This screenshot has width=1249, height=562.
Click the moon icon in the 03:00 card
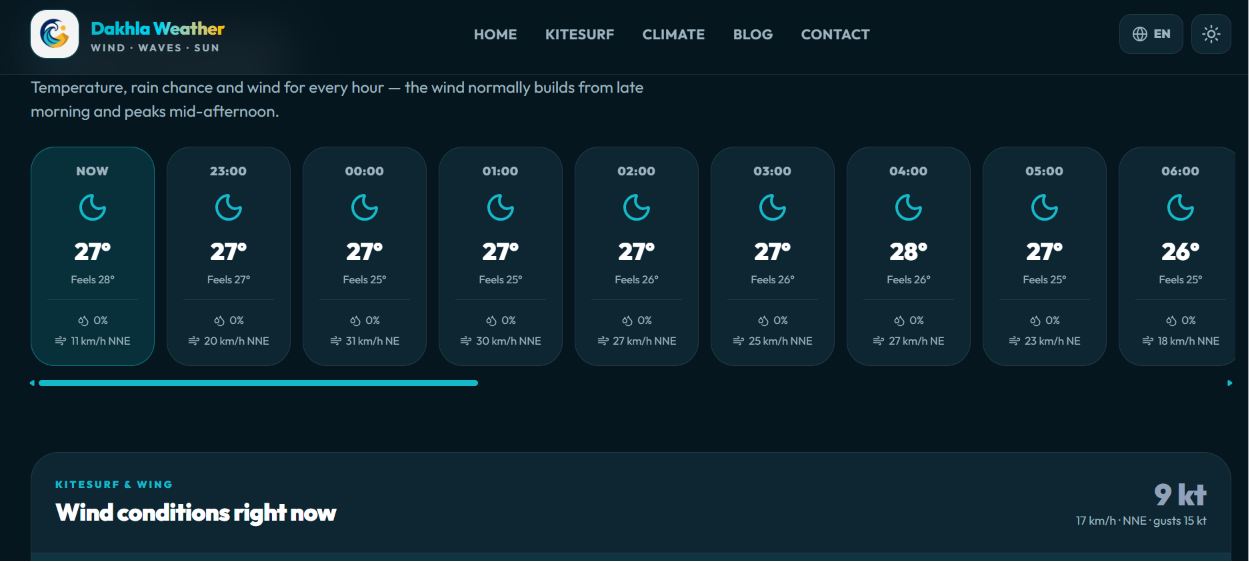tap(773, 207)
